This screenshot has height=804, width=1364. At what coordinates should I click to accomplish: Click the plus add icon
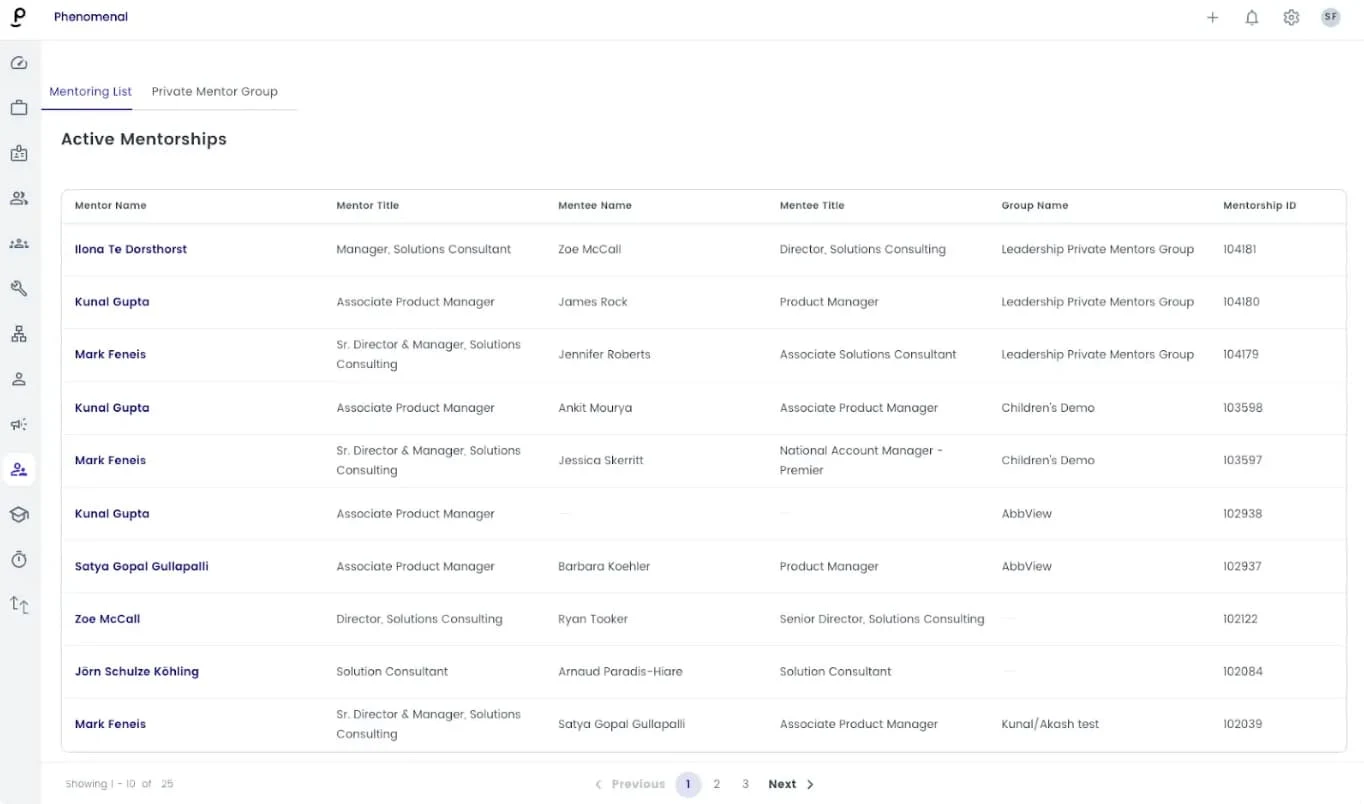click(x=1212, y=17)
